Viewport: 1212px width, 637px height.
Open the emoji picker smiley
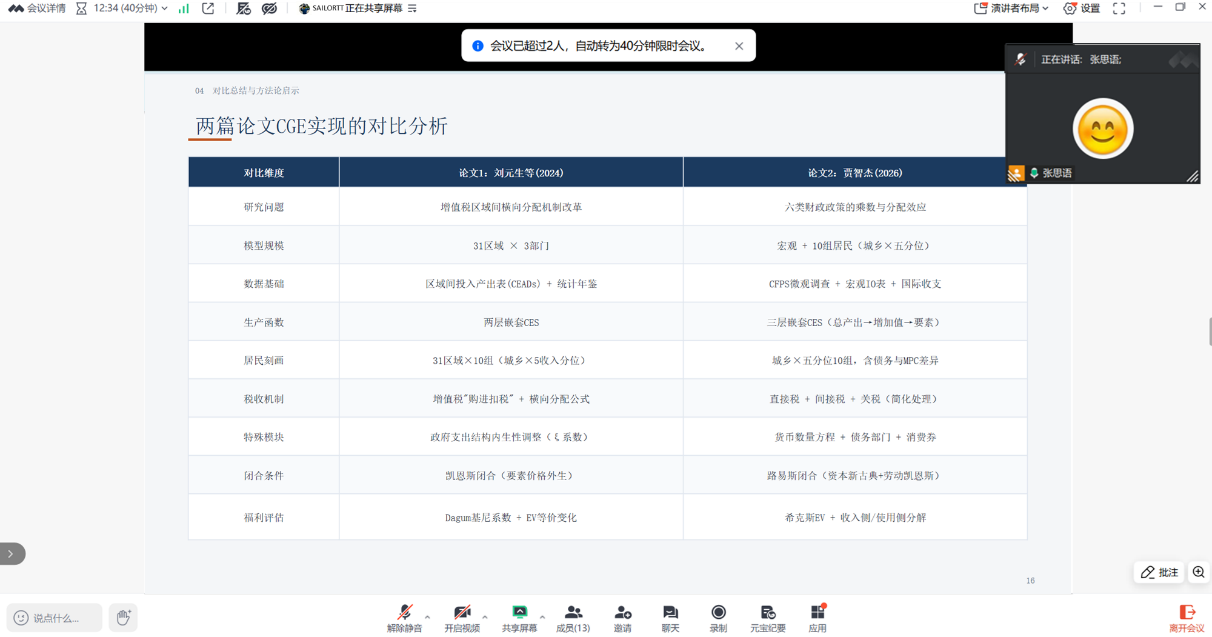pyautogui.click(x=21, y=618)
